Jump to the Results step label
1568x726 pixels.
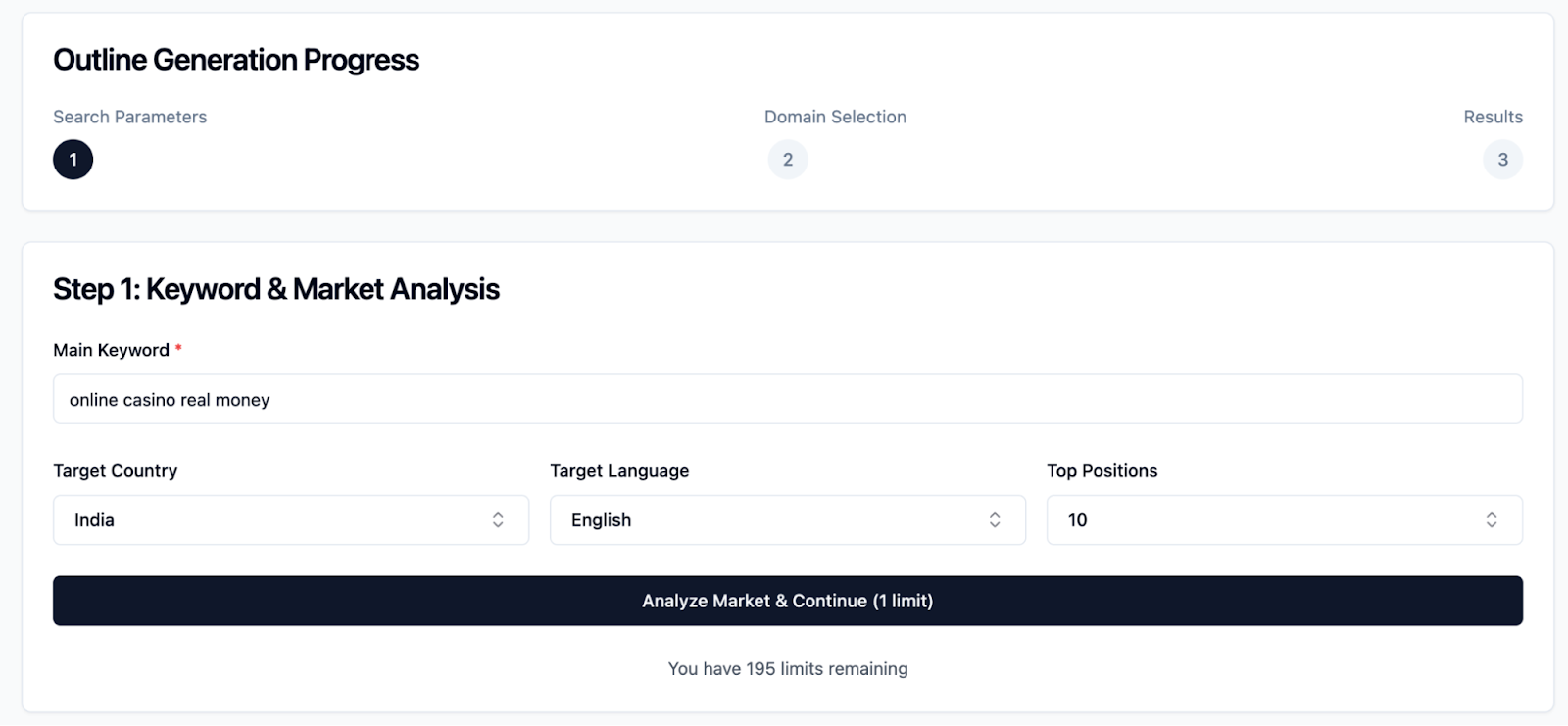[1493, 117]
